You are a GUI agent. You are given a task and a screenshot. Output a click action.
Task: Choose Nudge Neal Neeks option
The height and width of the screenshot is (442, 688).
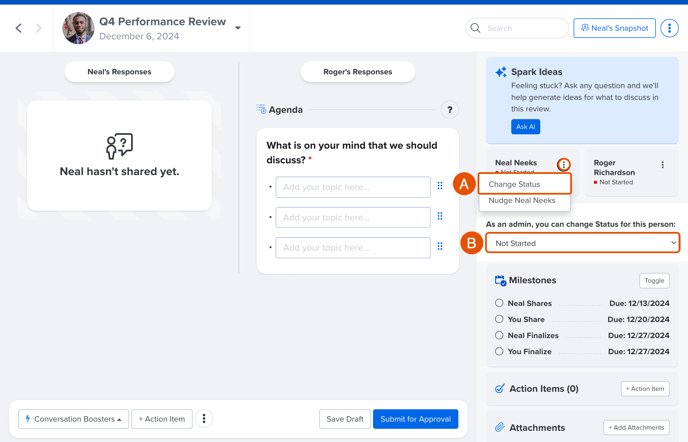pyautogui.click(x=524, y=201)
